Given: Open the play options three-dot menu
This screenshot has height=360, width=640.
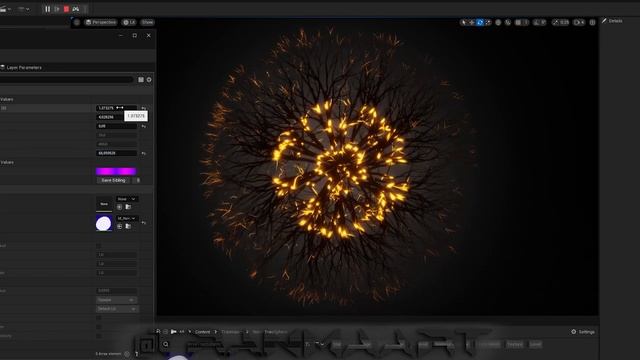Looking at the screenshot, I should point(85,9).
